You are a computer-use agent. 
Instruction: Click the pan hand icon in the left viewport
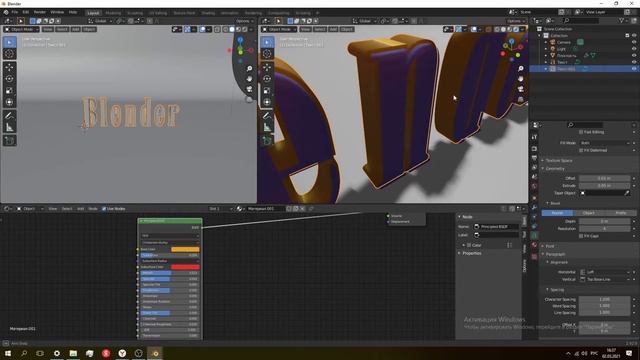[249, 79]
